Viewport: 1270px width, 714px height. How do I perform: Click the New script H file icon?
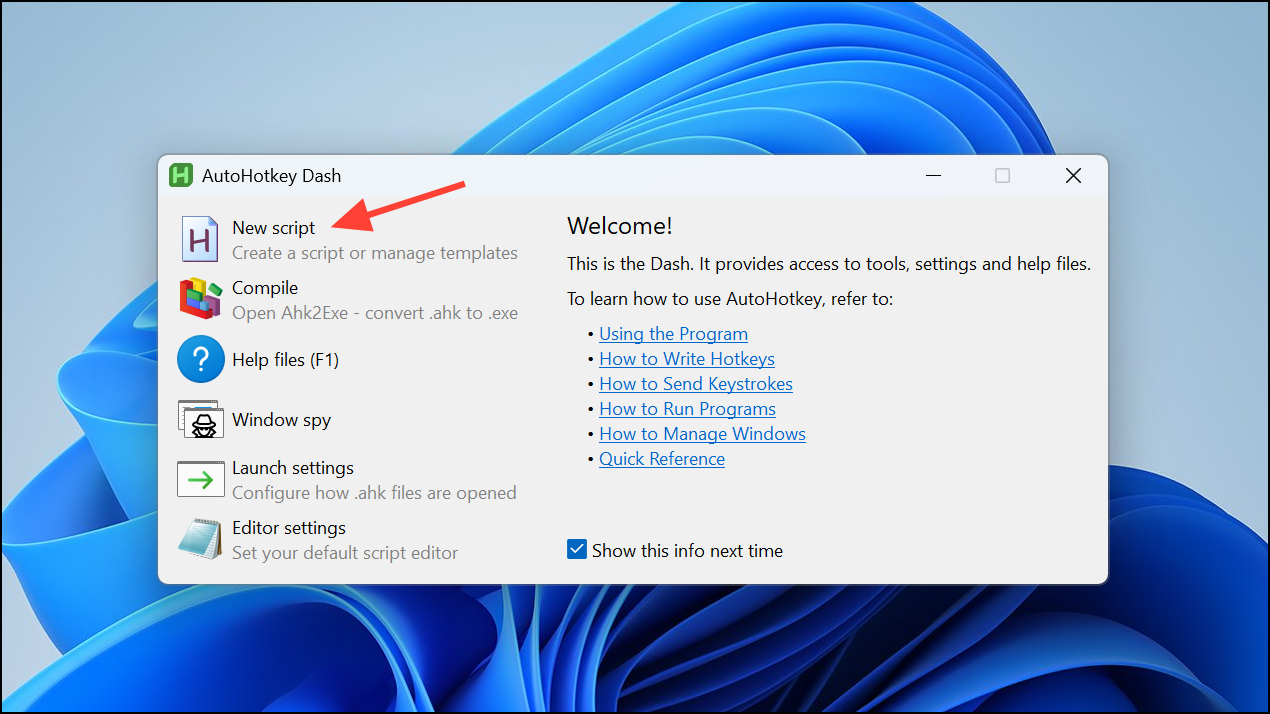pos(199,239)
